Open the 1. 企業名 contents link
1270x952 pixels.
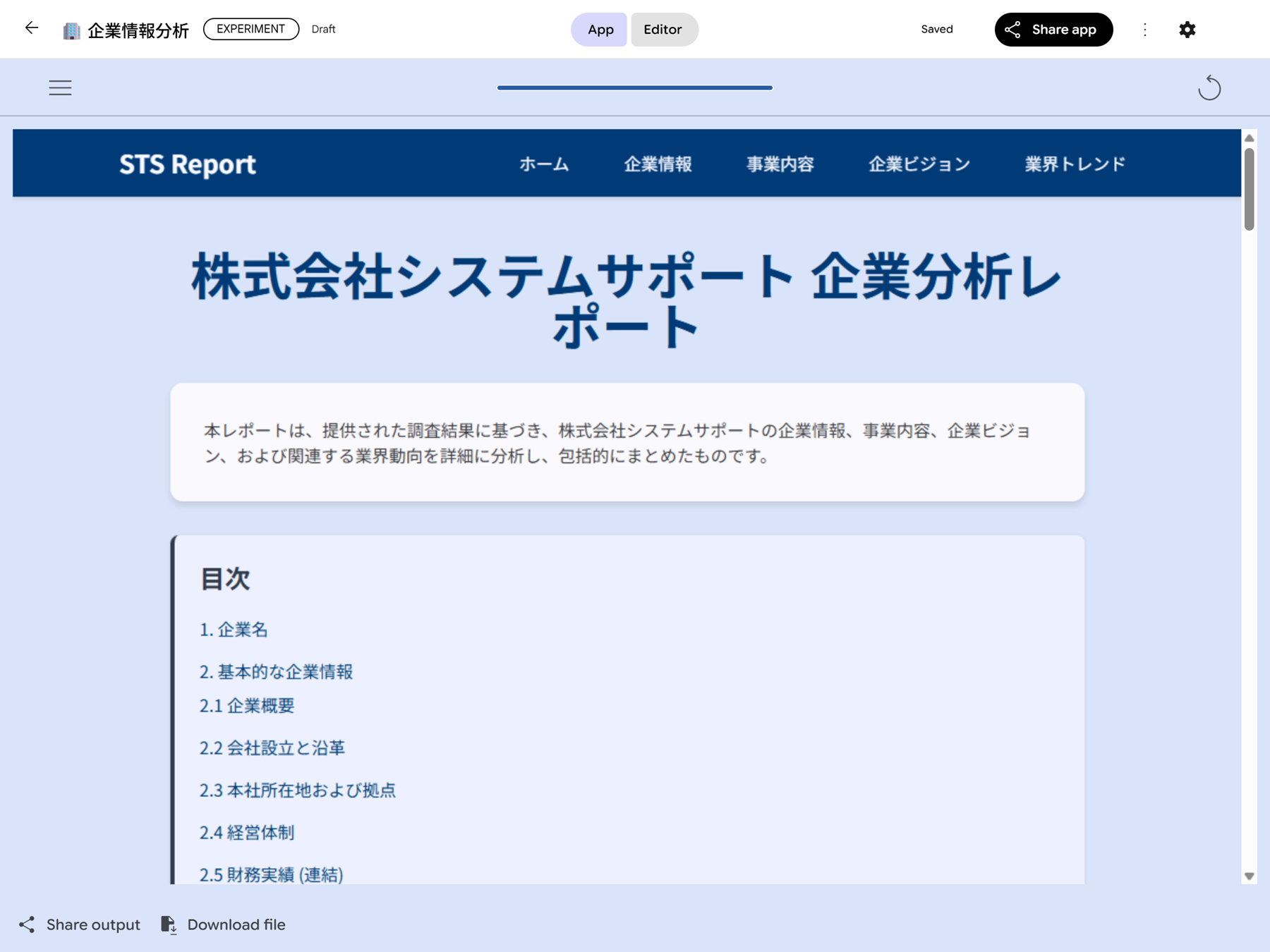[x=234, y=629]
